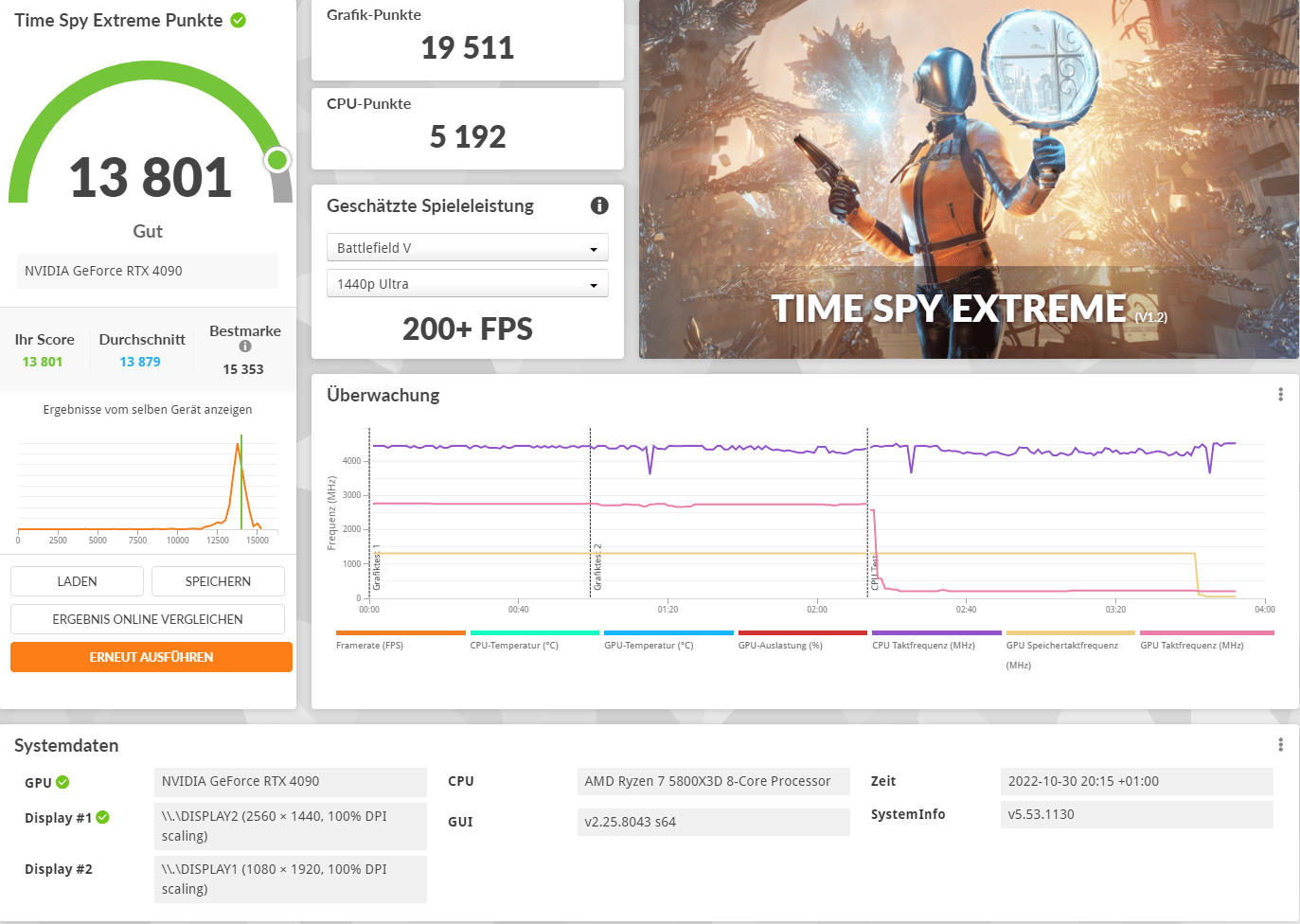
Task: Click the GPU field in Systemdaten
Action: click(x=291, y=781)
